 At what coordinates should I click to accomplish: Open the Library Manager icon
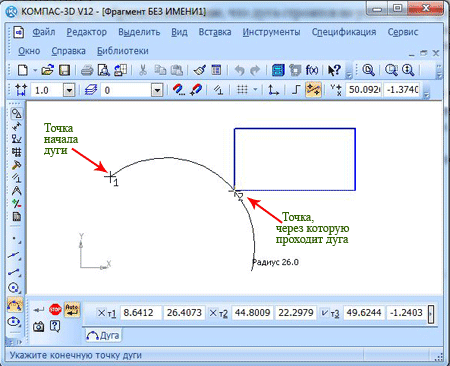[278, 70]
